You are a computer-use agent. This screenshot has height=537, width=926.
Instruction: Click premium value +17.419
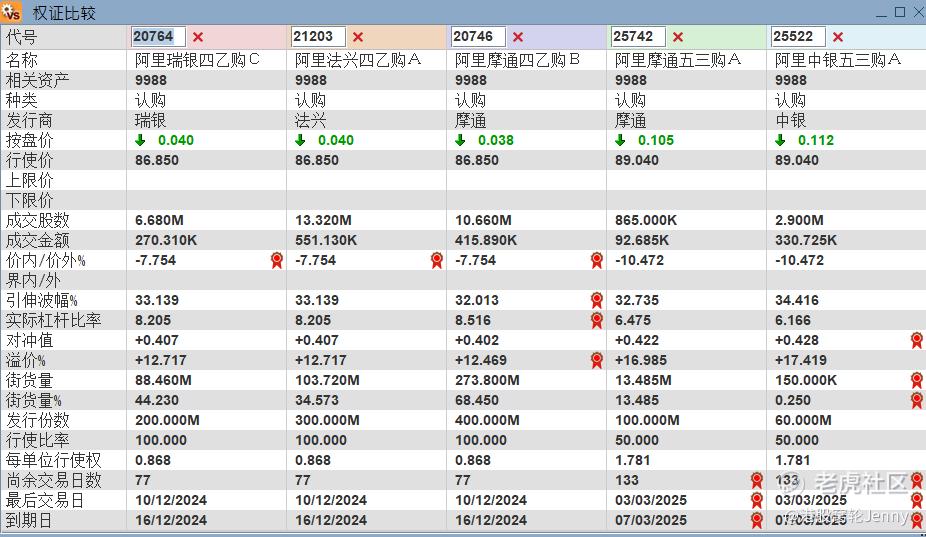[x=801, y=360]
